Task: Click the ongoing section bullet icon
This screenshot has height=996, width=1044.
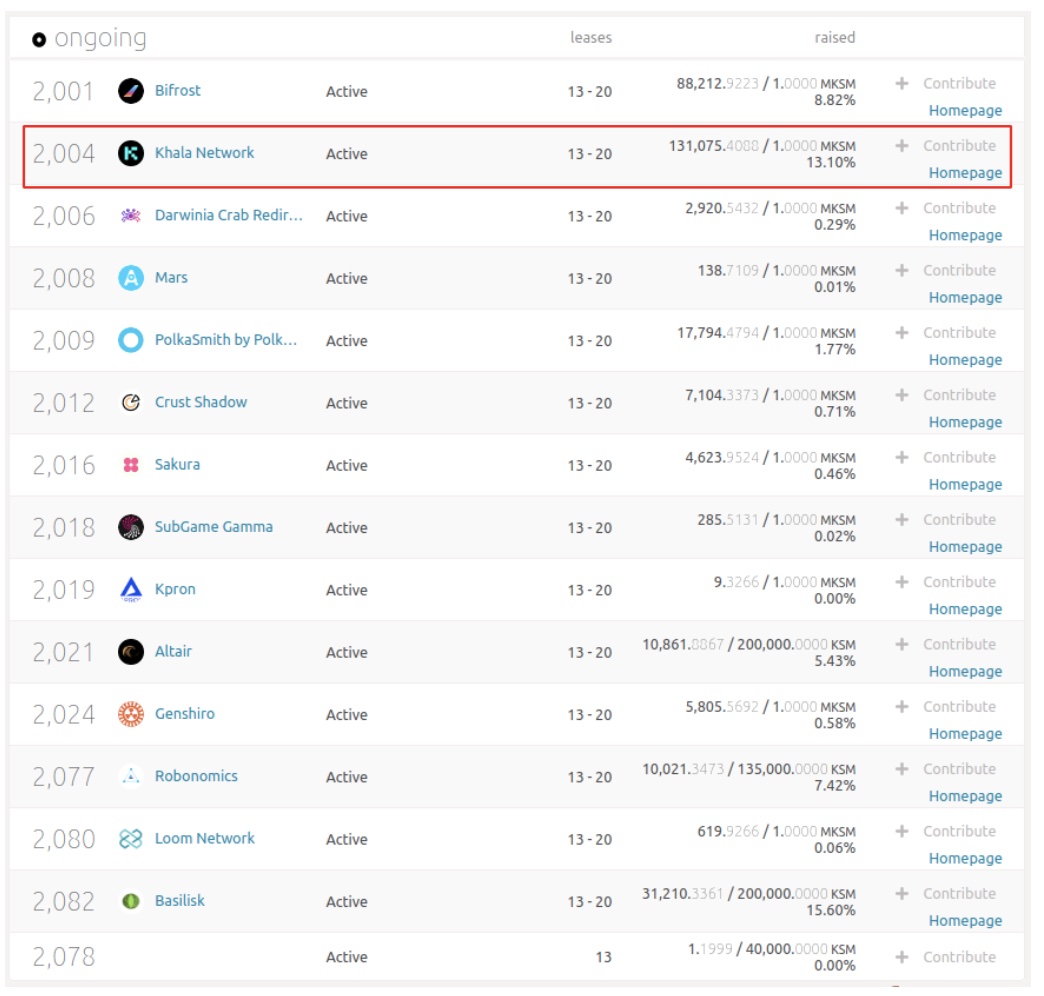Action: point(39,40)
